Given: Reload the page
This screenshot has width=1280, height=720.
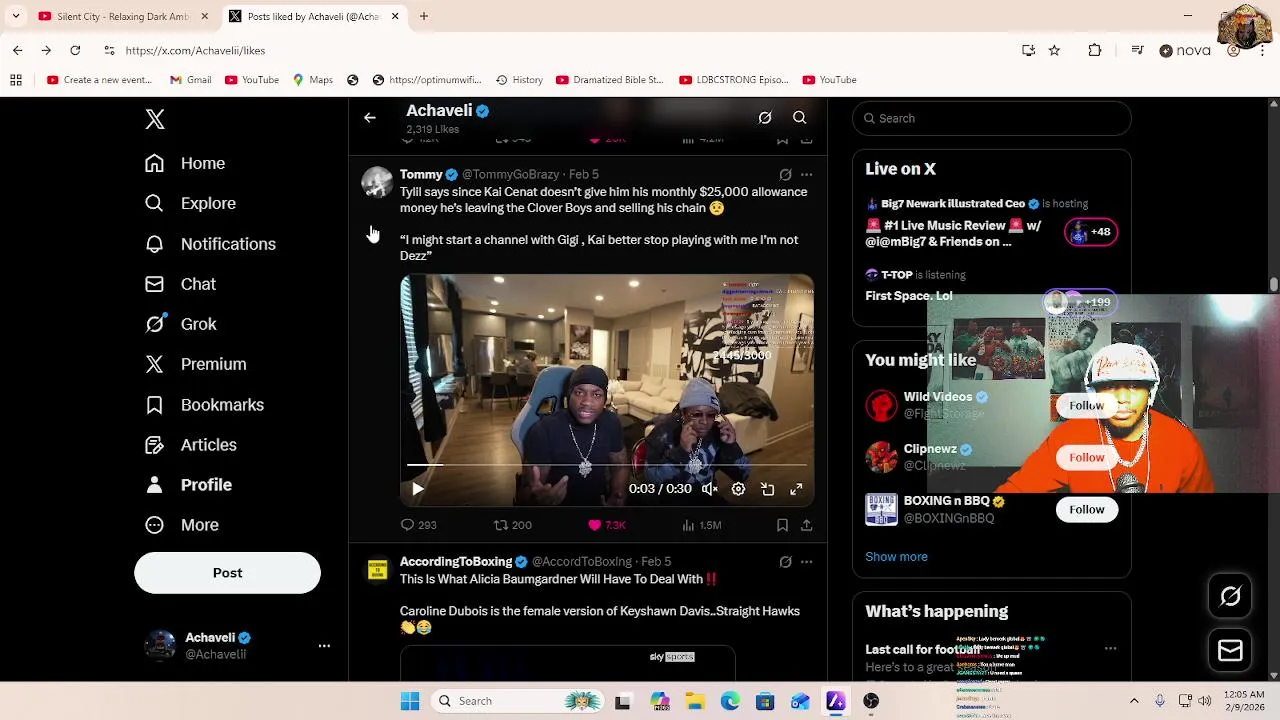Looking at the screenshot, I should click(75, 50).
